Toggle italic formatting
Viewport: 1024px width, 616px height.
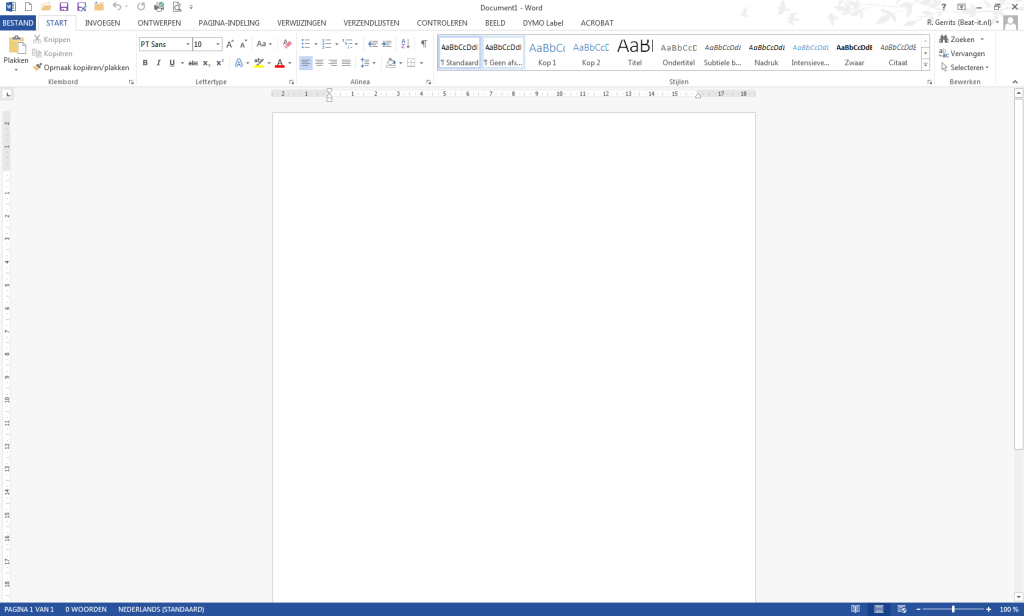click(158, 63)
